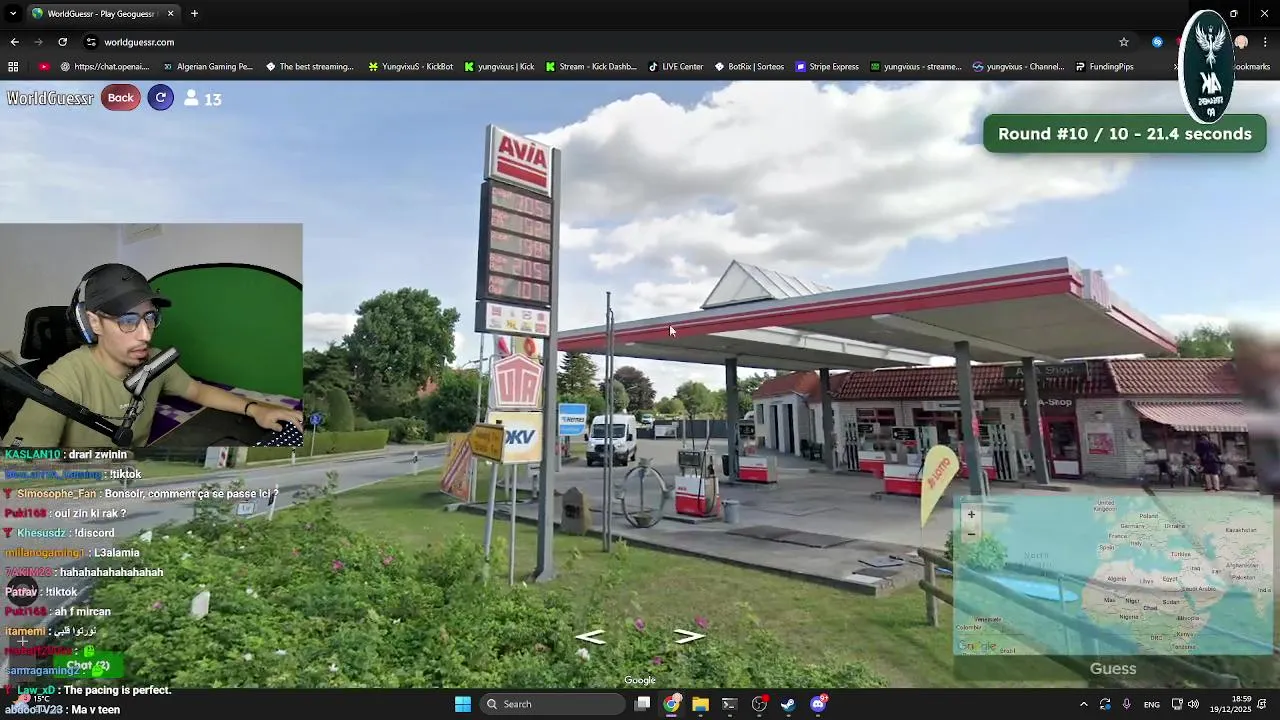Screen dimensions: 1280x720
Task: Open the Stripe Express bookmark
Action: (828, 67)
